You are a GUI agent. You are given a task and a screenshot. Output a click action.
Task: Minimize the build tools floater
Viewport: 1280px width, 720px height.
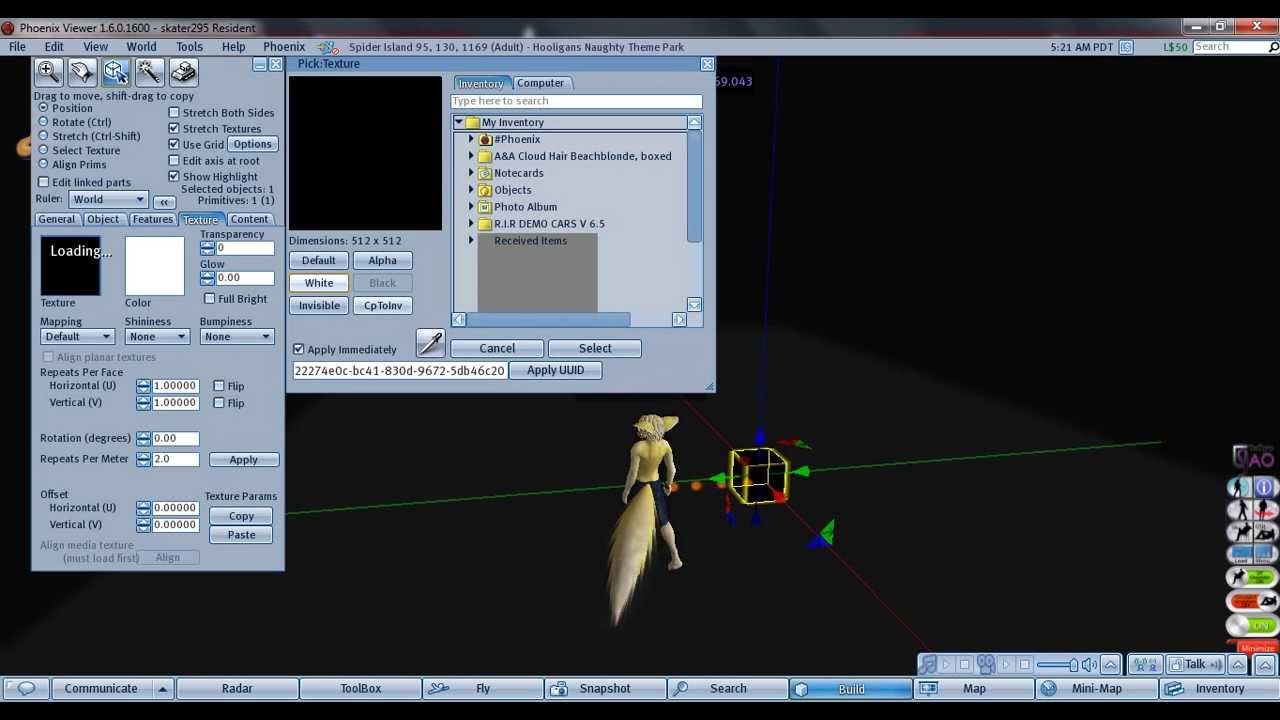coord(259,65)
